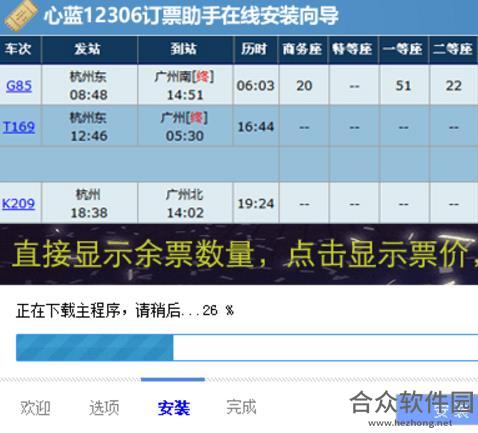Click G85 business seat count 20

pos(304,86)
